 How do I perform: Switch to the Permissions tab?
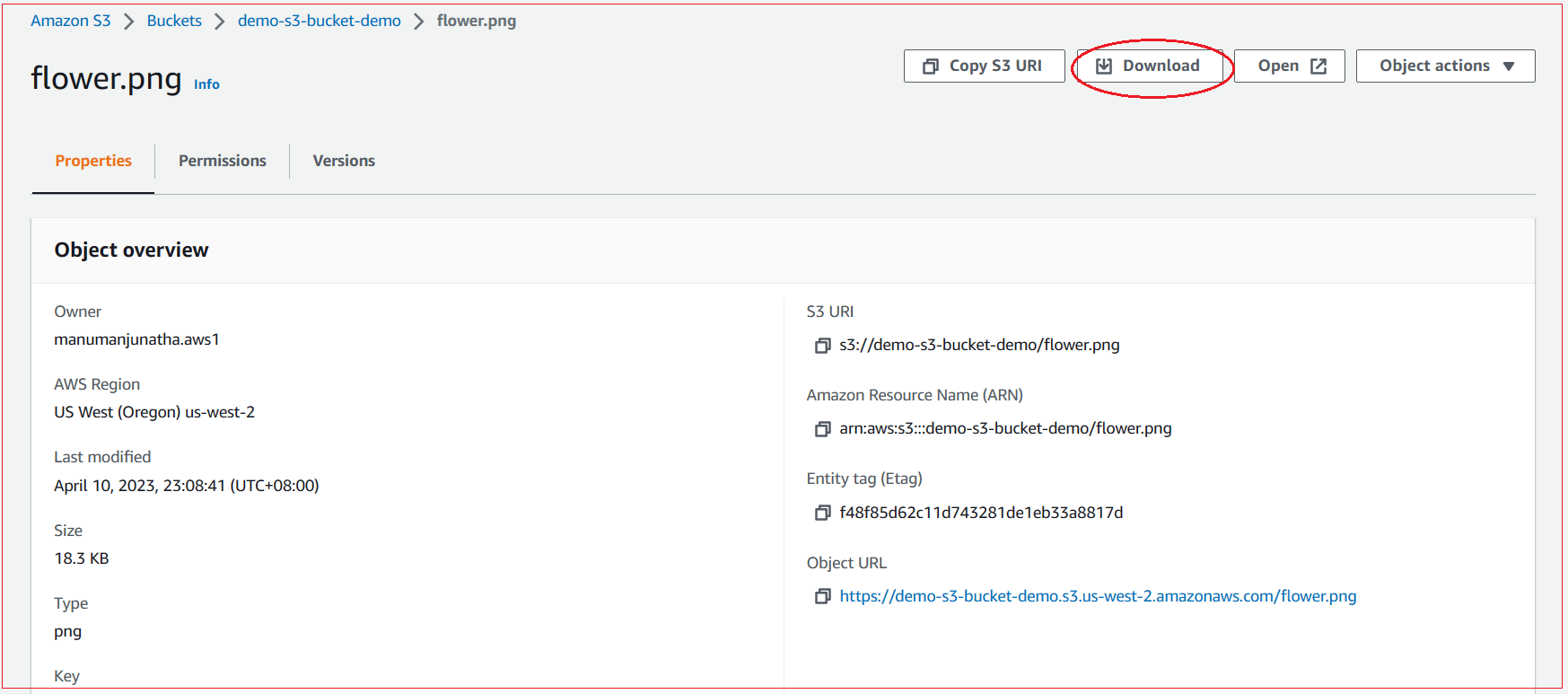(x=223, y=161)
